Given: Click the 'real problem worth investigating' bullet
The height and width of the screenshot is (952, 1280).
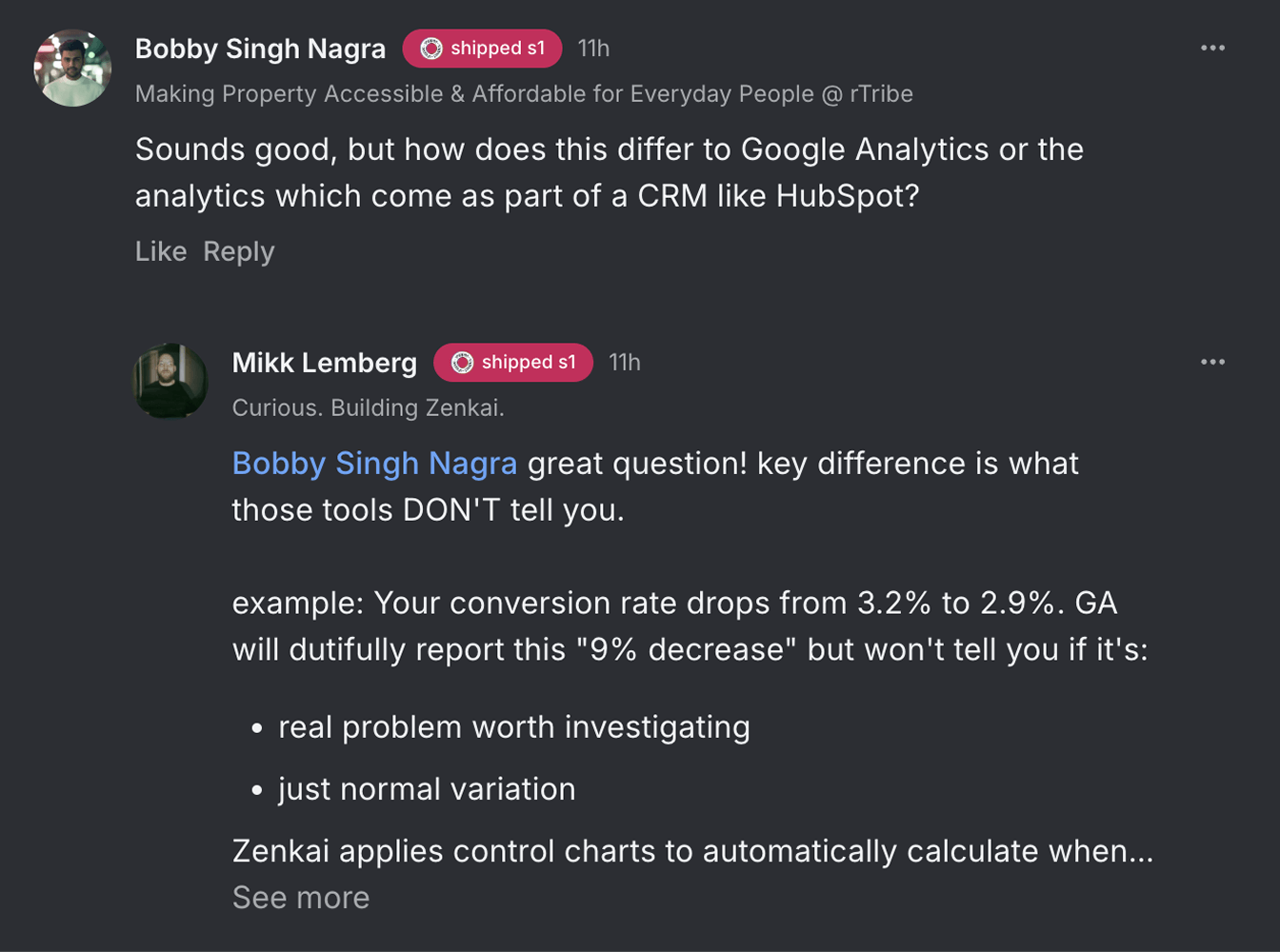Looking at the screenshot, I should click(513, 727).
